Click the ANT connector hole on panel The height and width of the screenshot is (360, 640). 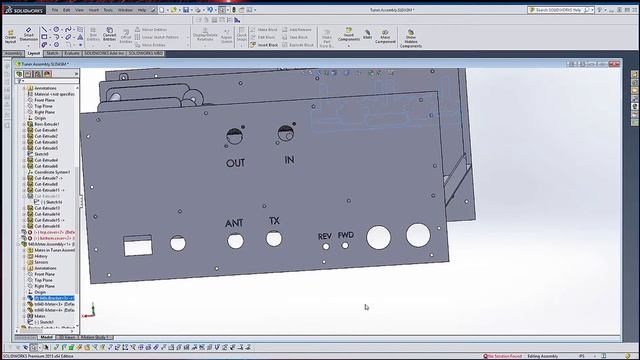click(x=236, y=241)
